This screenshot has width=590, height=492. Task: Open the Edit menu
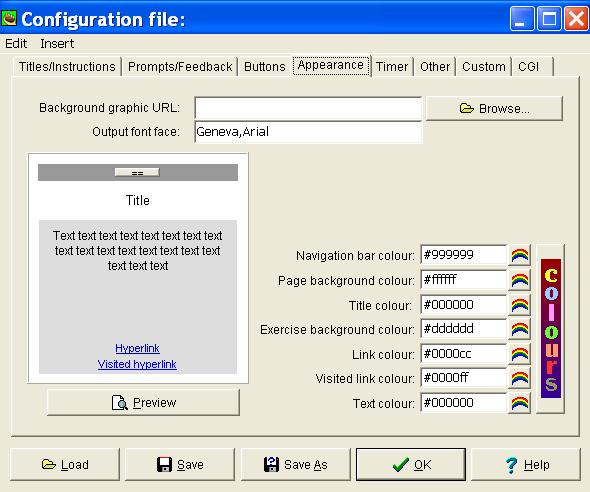(16, 44)
